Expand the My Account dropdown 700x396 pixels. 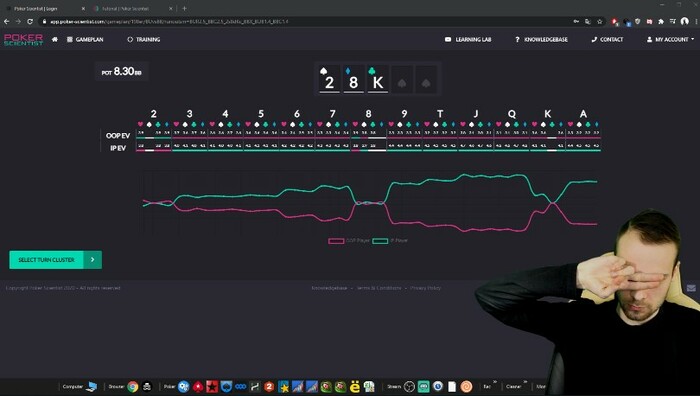tap(670, 39)
